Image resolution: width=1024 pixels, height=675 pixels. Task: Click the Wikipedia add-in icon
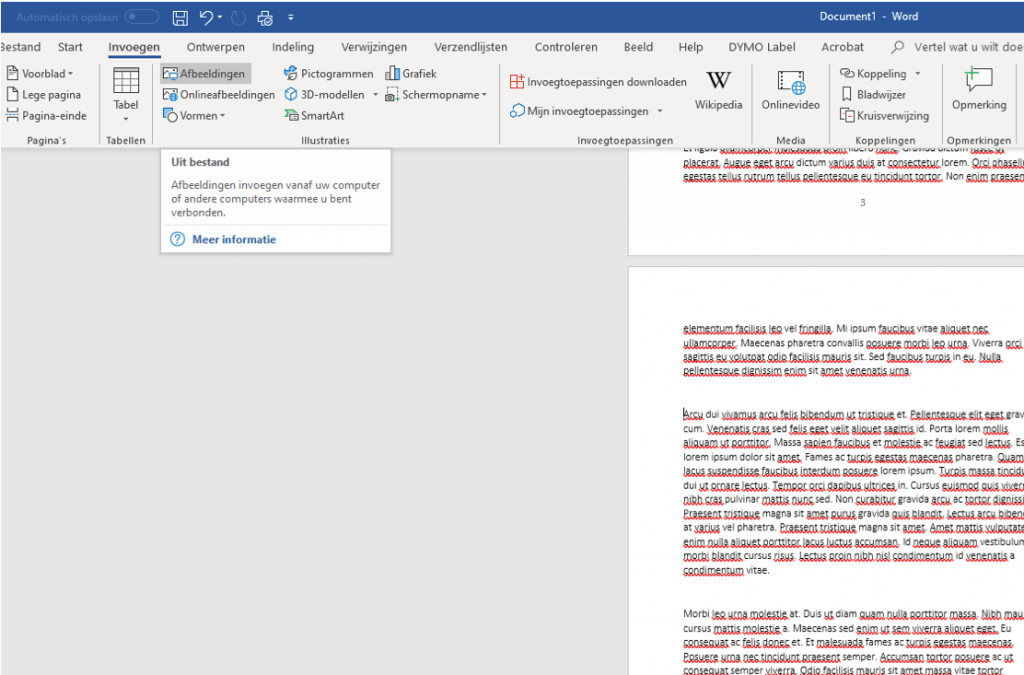(718, 80)
